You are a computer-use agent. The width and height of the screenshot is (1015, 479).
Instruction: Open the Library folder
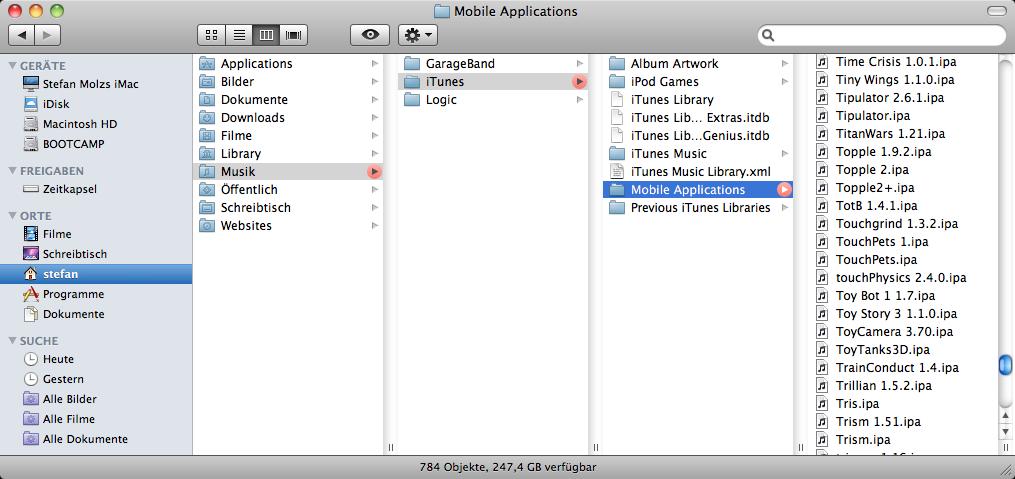tap(289, 153)
